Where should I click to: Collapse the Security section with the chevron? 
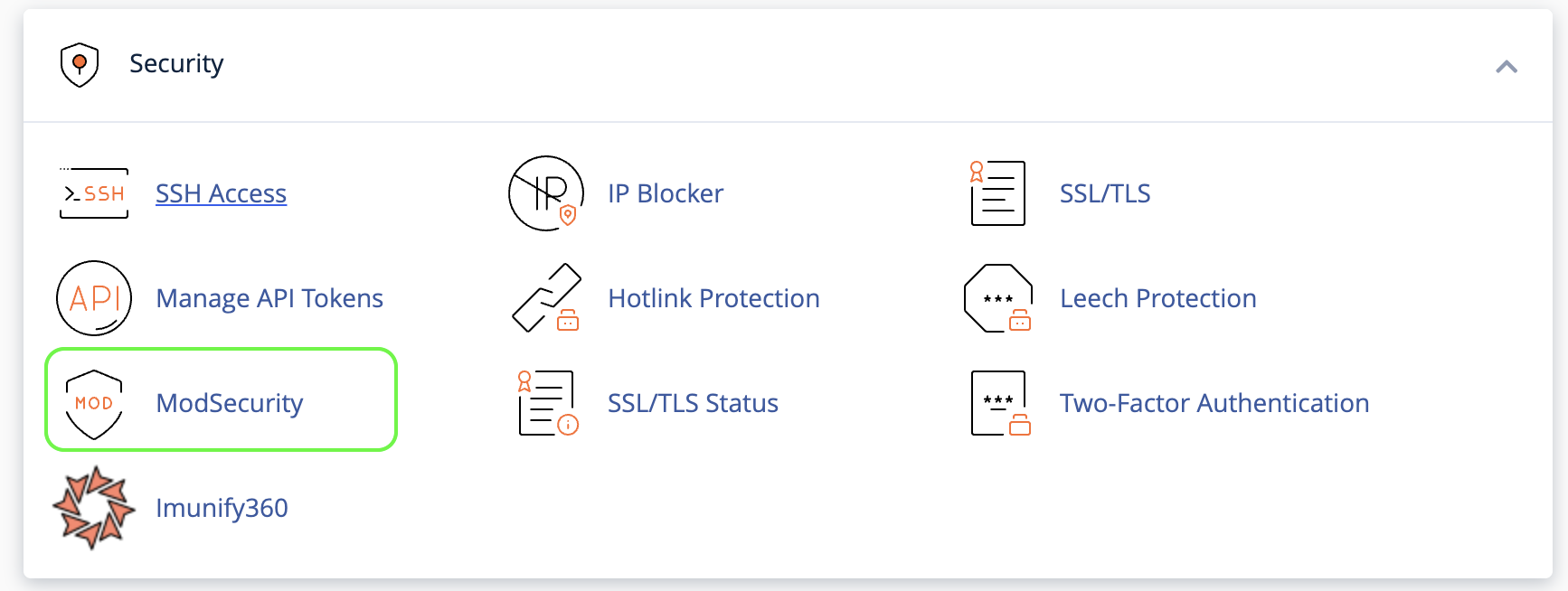(x=1506, y=67)
